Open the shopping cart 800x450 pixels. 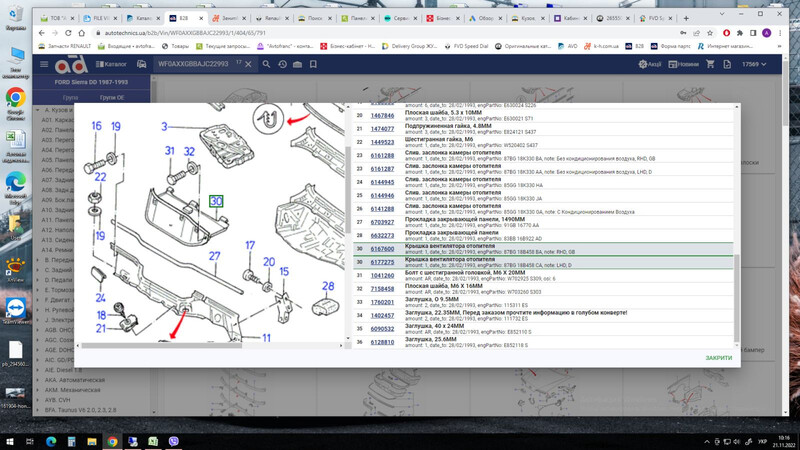(x=710, y=64)
